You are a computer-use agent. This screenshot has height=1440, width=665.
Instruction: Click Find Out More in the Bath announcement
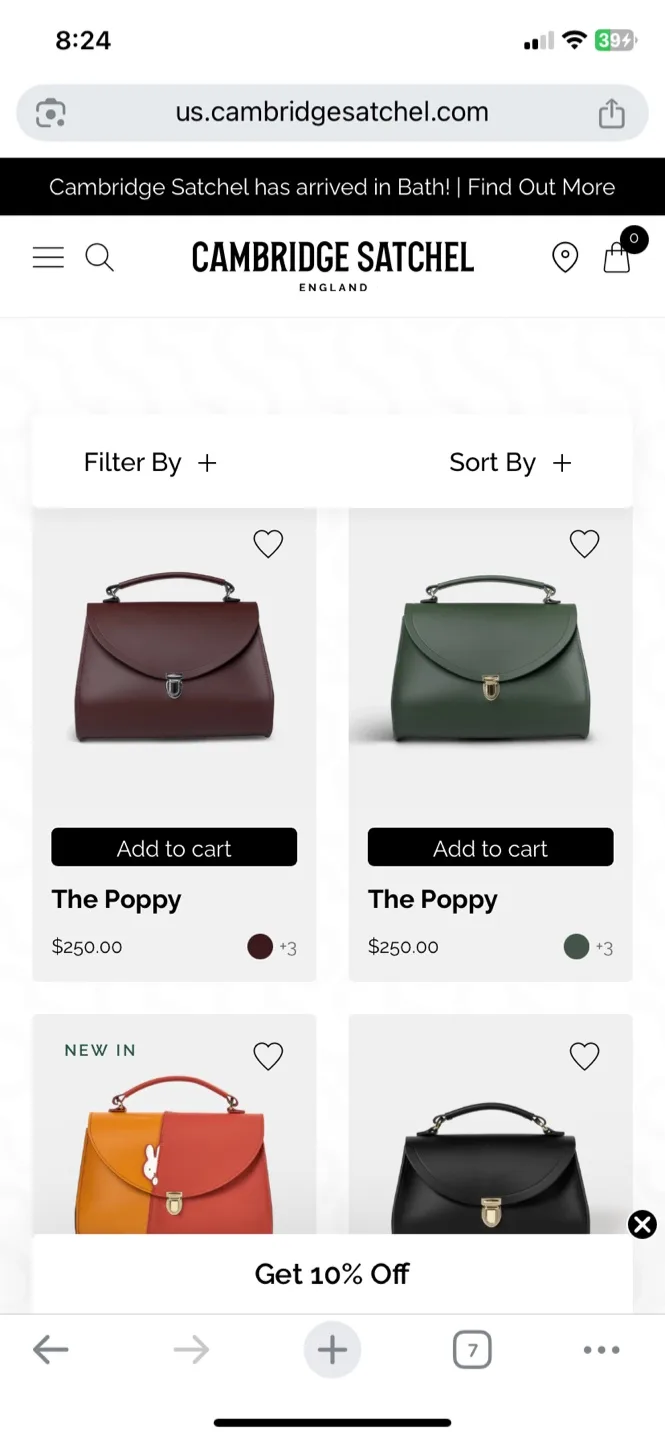coord(541,187)
